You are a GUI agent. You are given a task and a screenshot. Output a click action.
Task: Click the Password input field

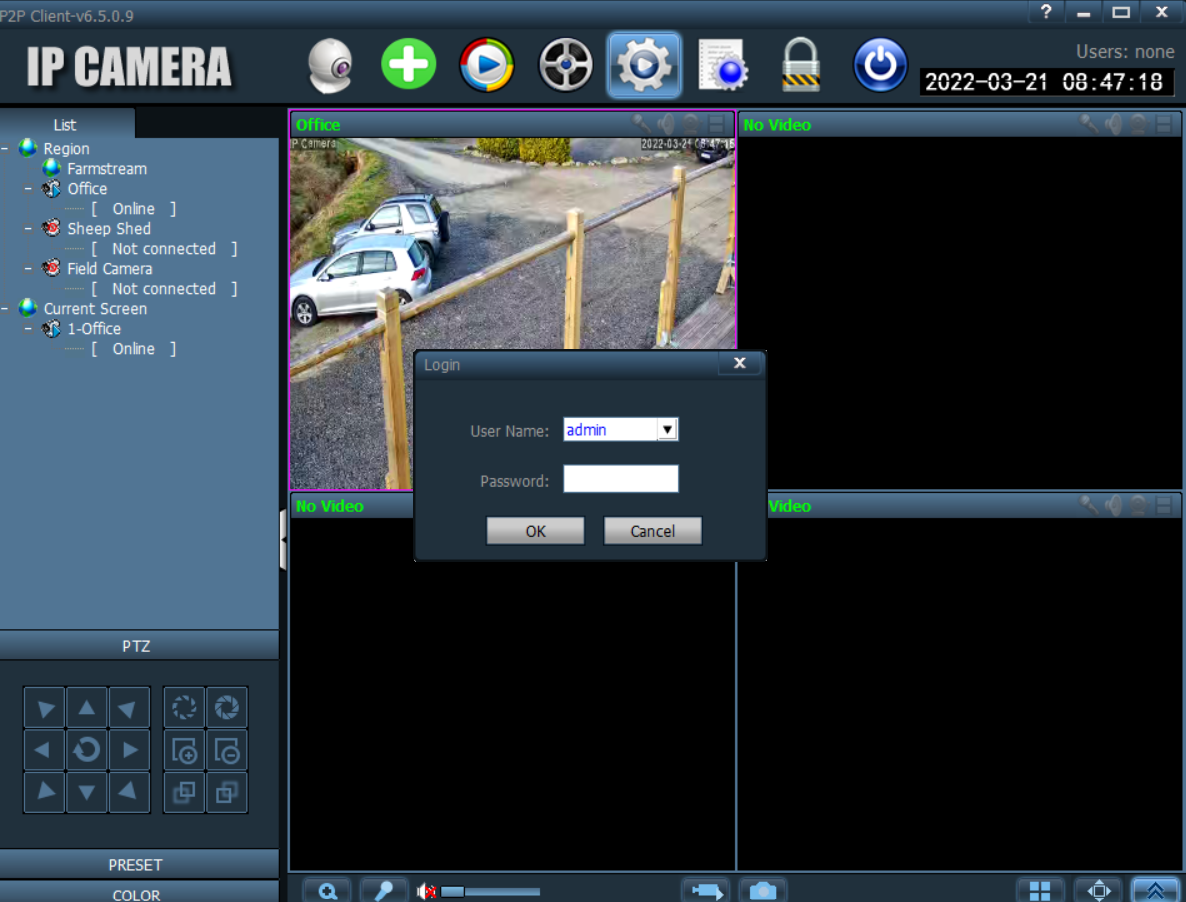tap(620, 479)
